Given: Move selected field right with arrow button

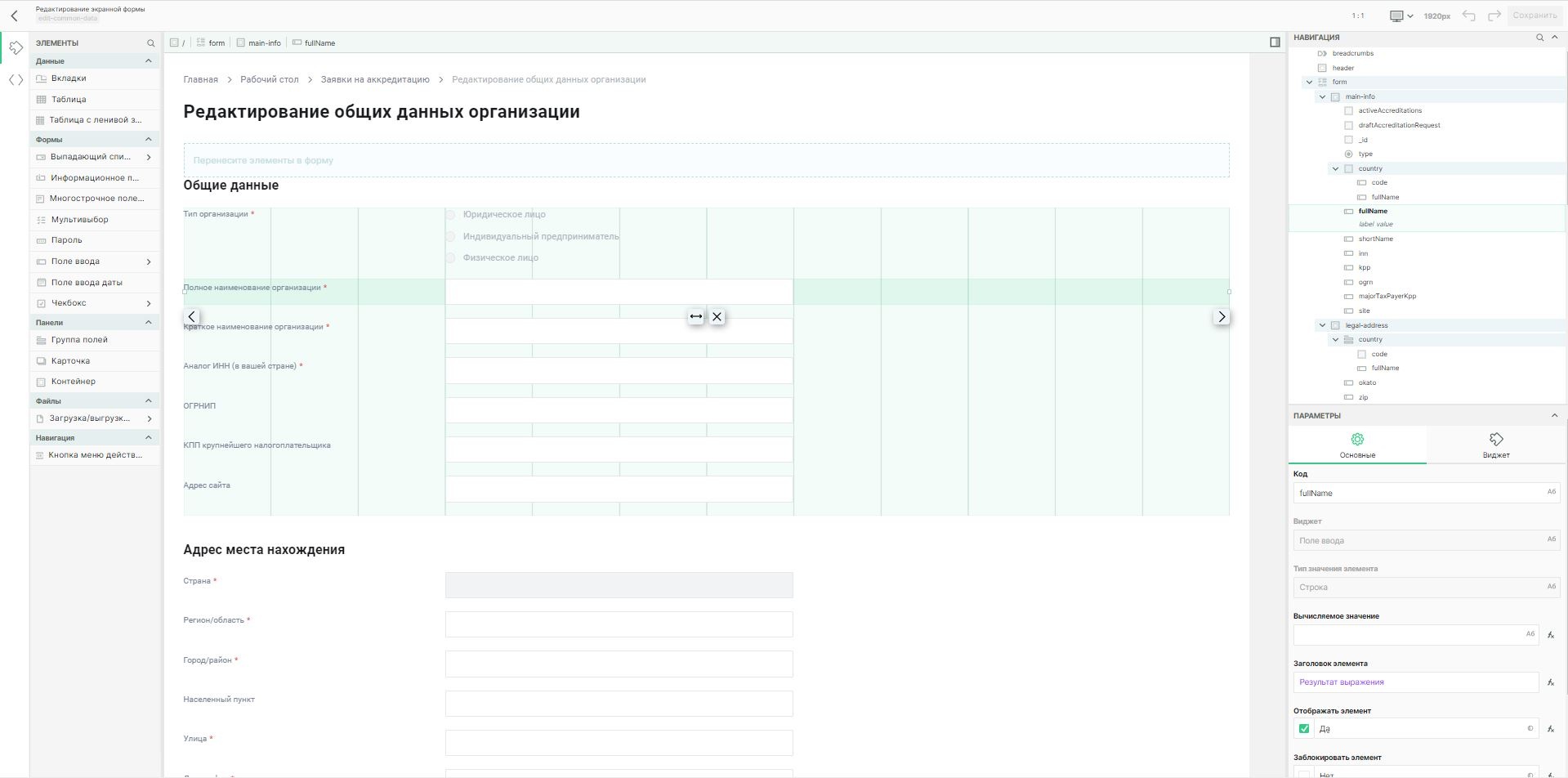Looking at the screenshot, I should pos(1222,316).
